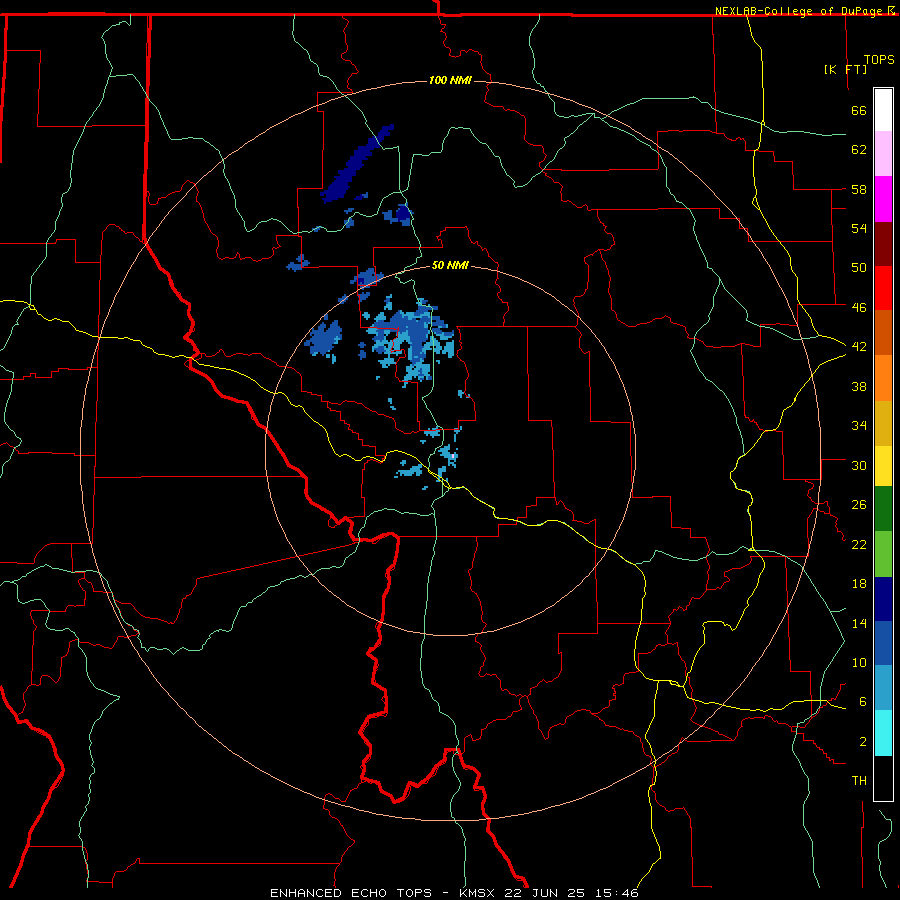
Task: Click the cyan 2 kft legend swatch
Action: 883,733
